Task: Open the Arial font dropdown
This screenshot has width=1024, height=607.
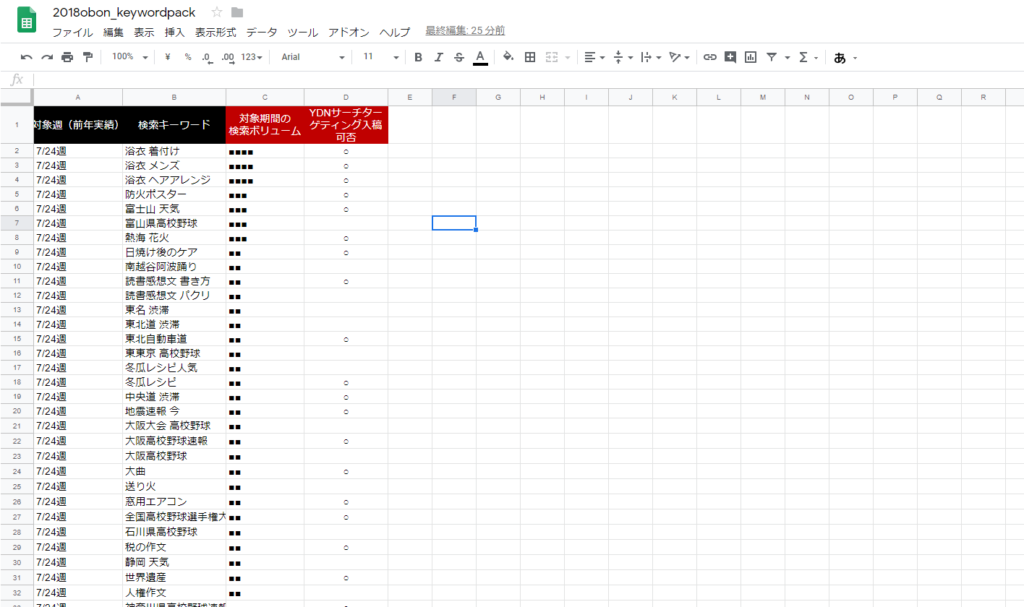Action: point(312,58)
